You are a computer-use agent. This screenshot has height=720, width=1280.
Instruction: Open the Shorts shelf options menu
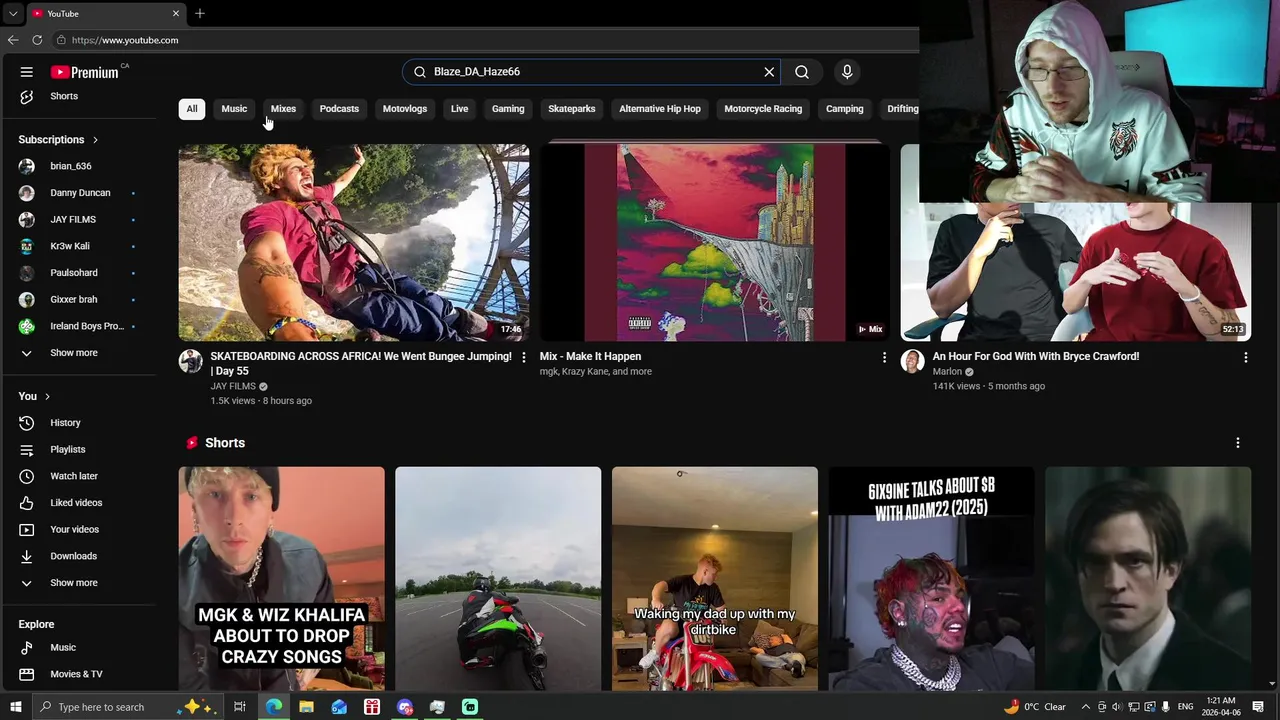pos(1237,443)
